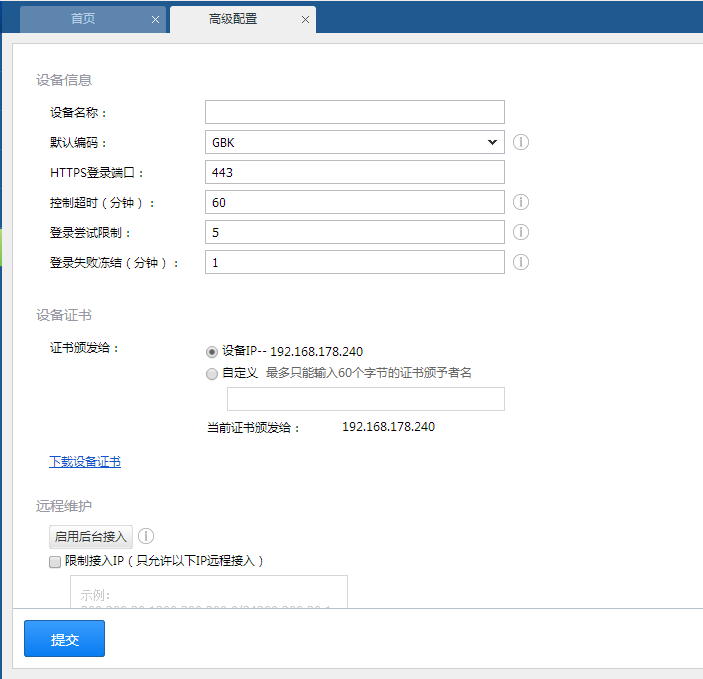The width and height of the screenshot is (703, 679).
Task: Click the 设备信息 section heading
Action: [64, 80]
